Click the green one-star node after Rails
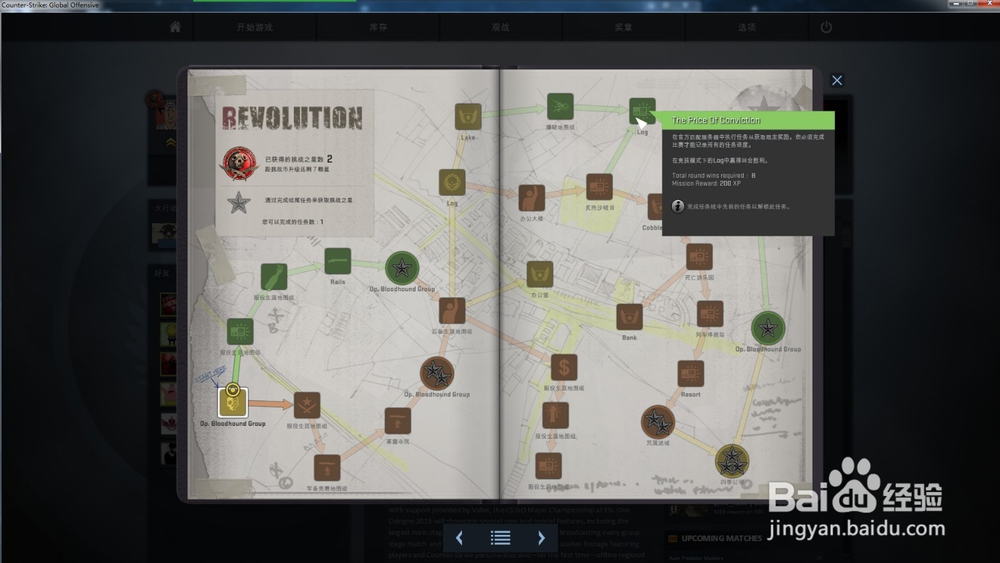The height and width of the screenshot is (563, 1000). [402, 268]
